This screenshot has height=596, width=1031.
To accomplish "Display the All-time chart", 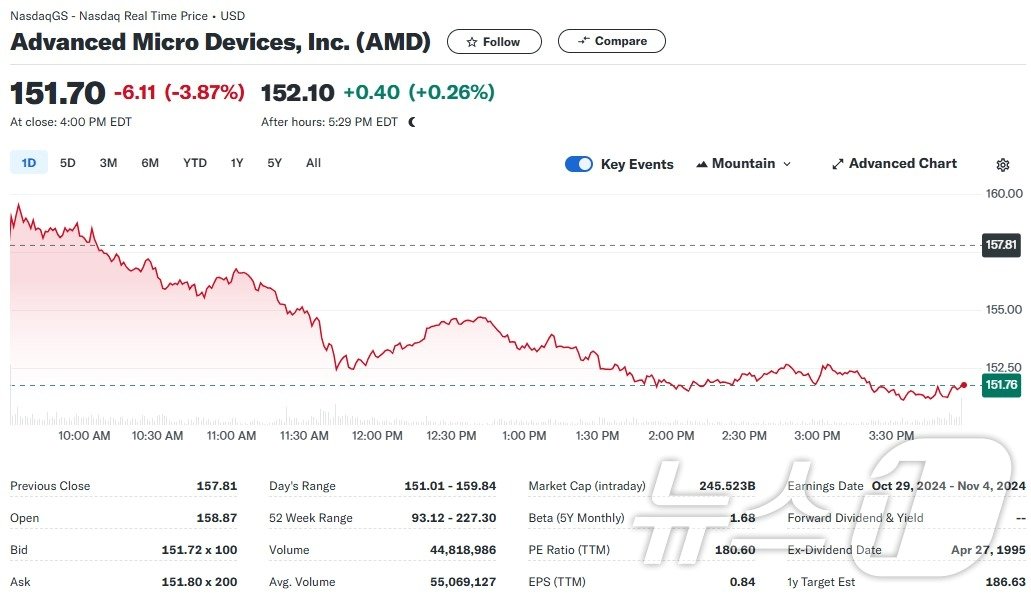I will point(313,162).
